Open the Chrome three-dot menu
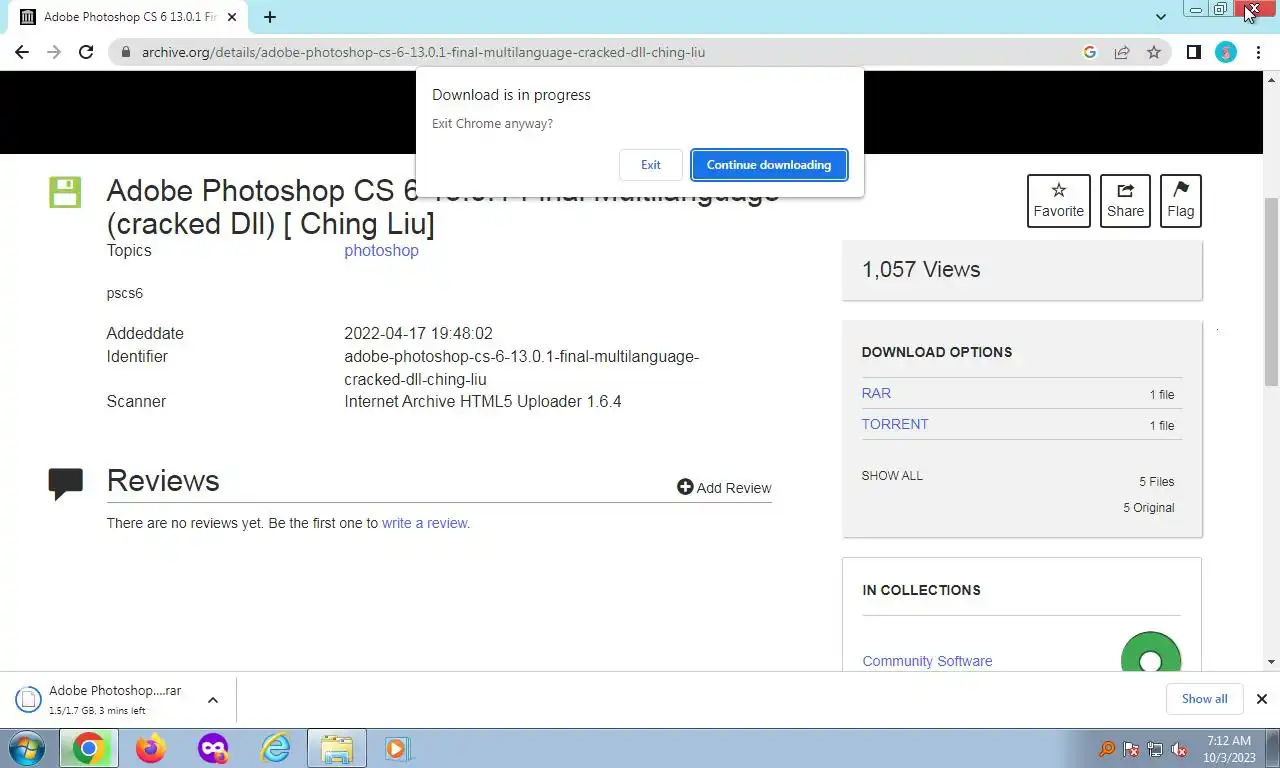 (x=1259, y=52)
